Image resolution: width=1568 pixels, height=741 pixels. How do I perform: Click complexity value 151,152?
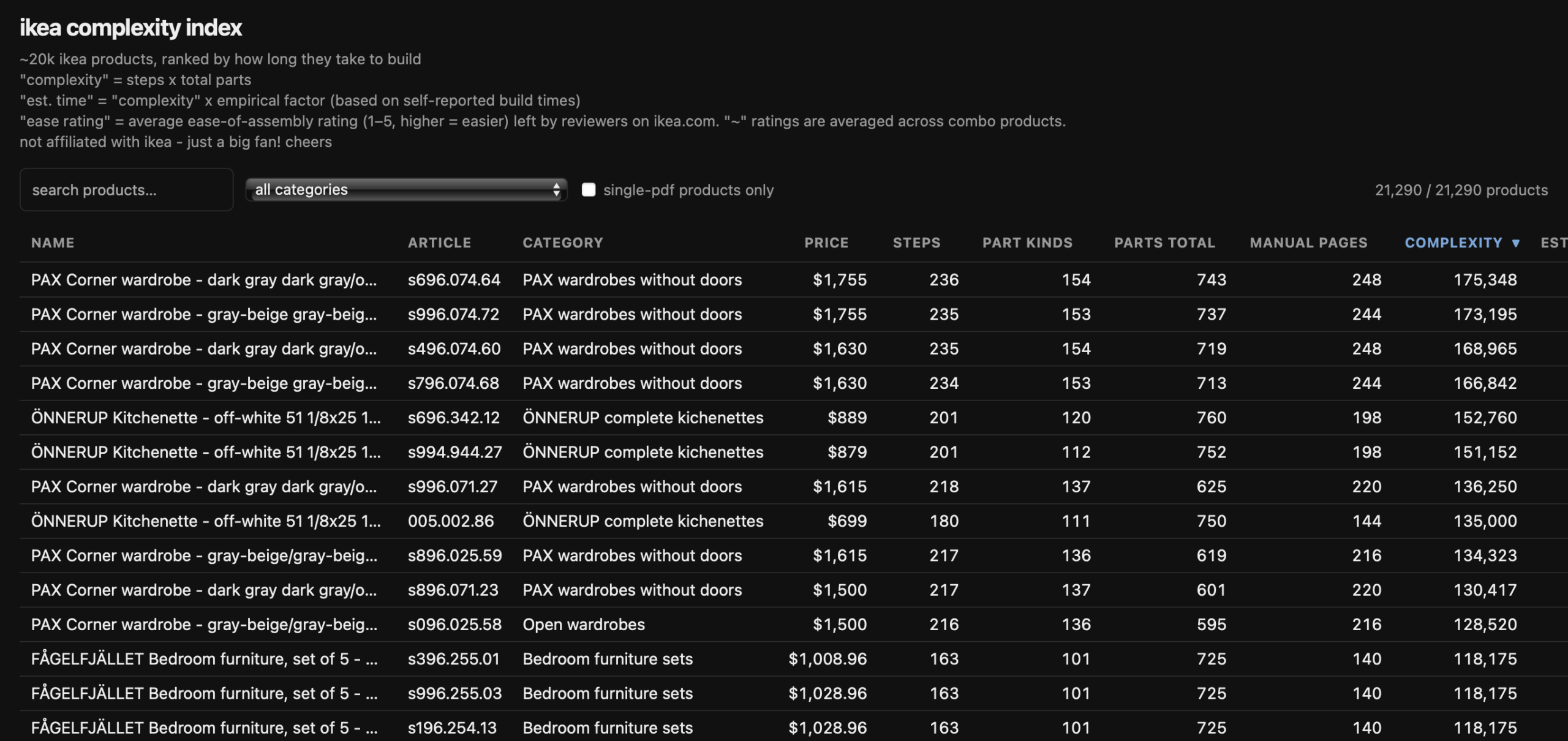(1485, 452)
